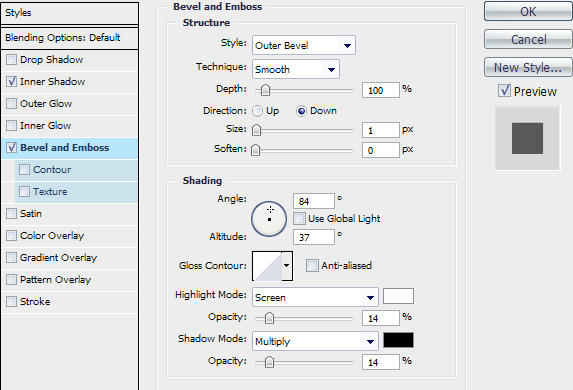Screen dimensions: 573x390
Task: Click the Size slider handle
Action: [x=257, y=130]
